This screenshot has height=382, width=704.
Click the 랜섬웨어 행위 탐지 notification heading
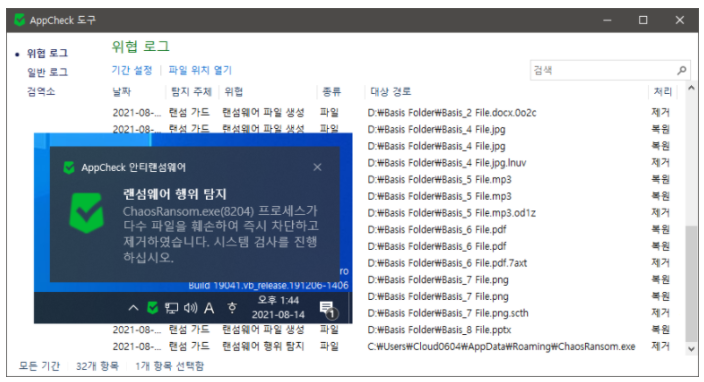[x=175, y=194]
